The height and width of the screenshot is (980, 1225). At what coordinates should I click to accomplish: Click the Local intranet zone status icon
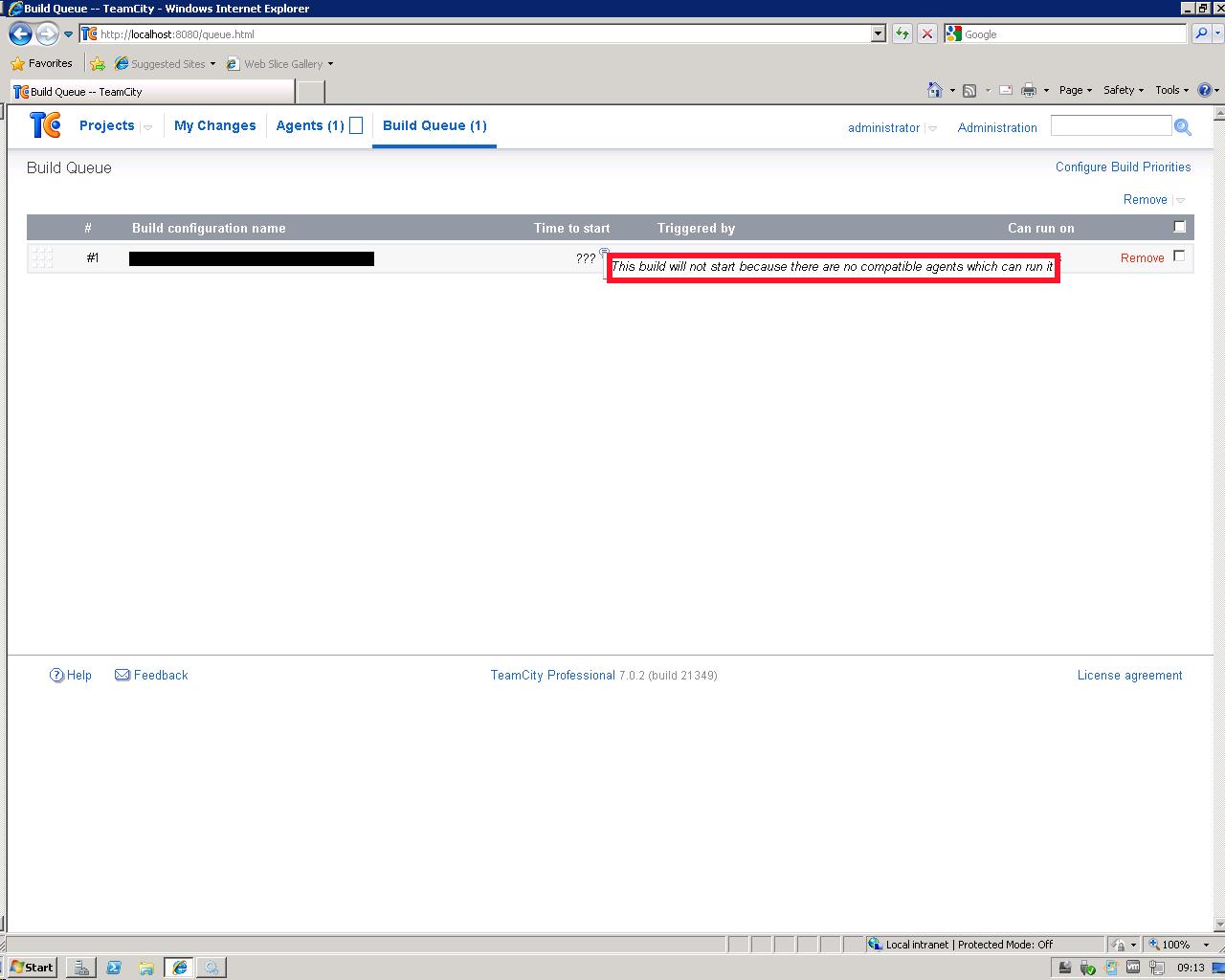pyautogui.click(x=875, y=944)
